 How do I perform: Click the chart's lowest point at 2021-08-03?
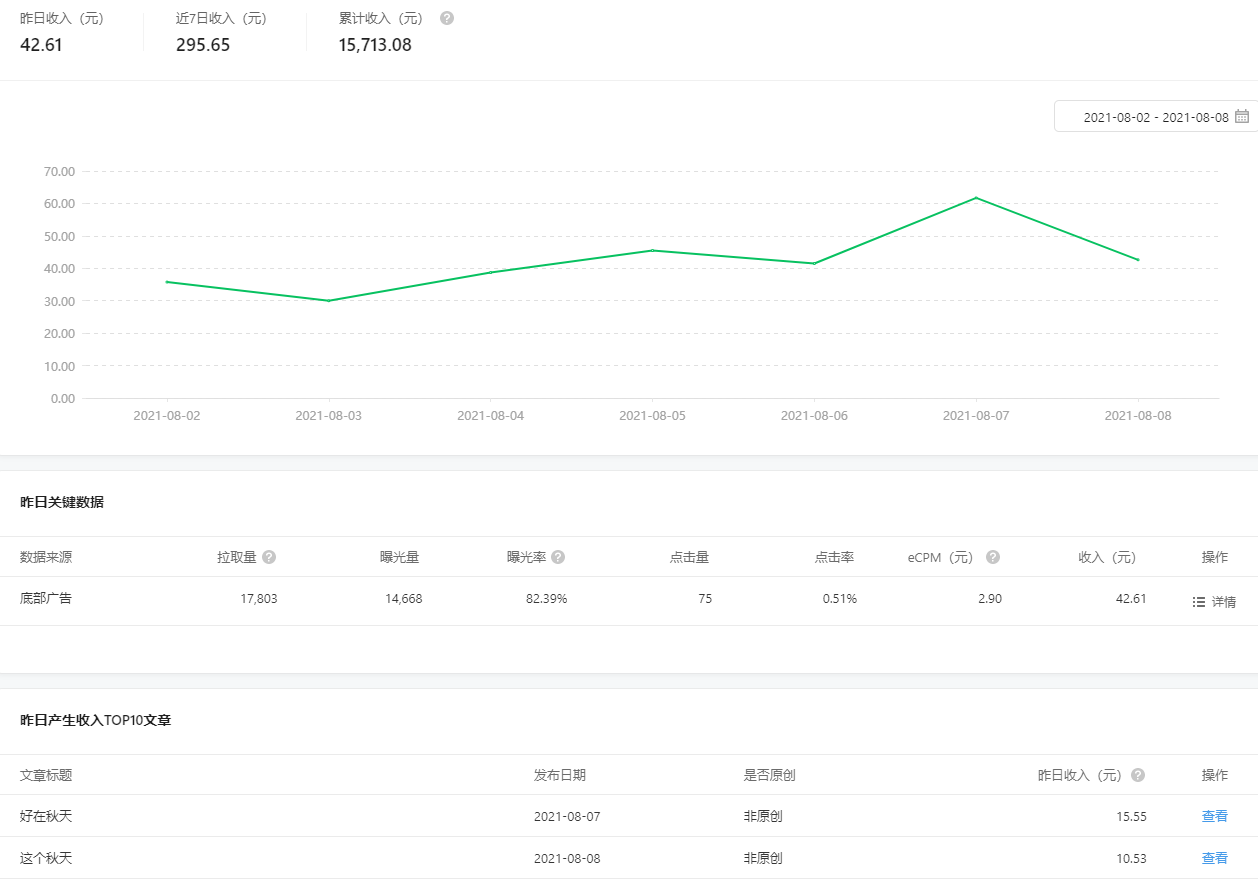329,301
